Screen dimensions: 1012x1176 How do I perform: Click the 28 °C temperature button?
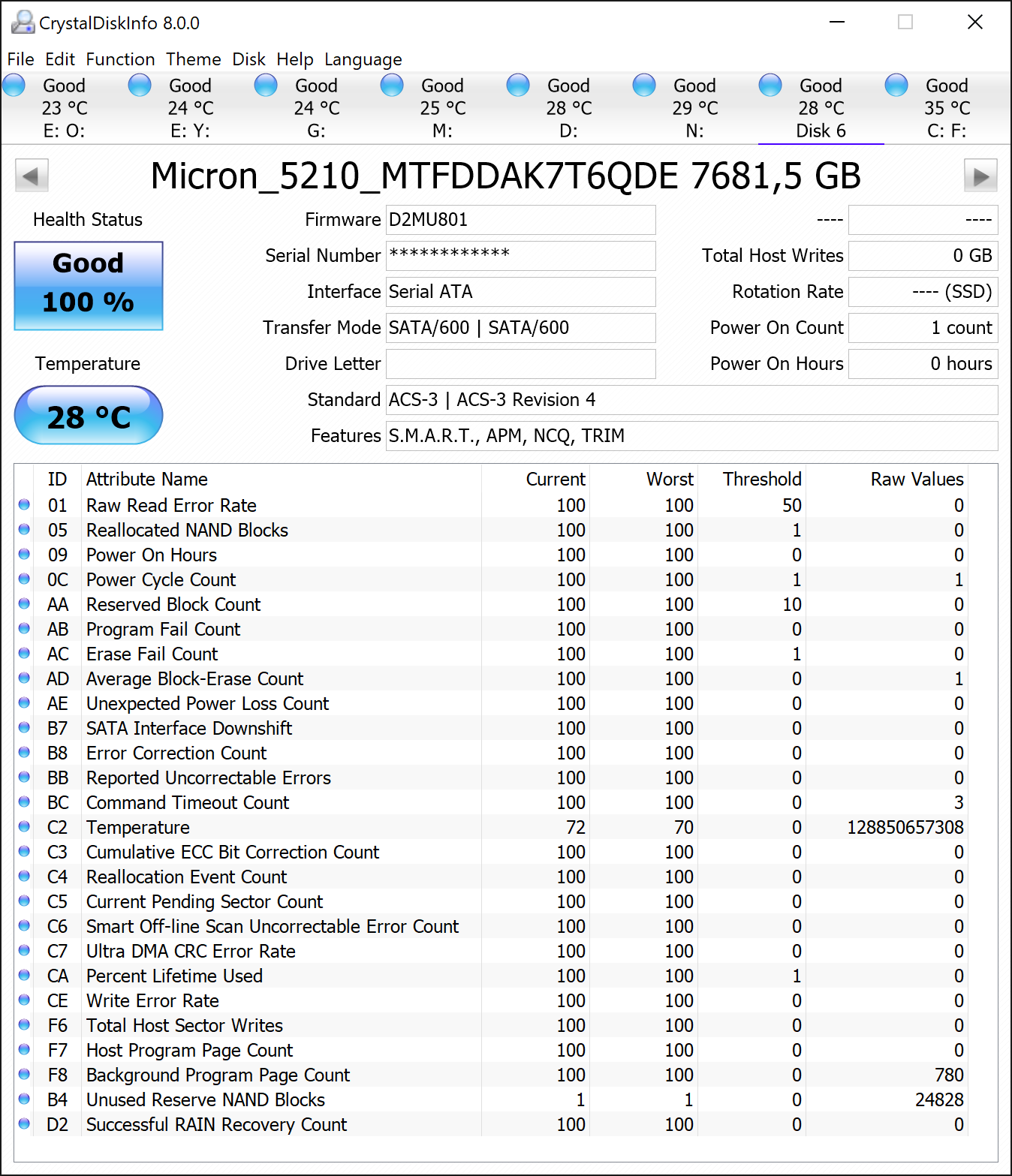pyautogui.click(x=89, y=416)
